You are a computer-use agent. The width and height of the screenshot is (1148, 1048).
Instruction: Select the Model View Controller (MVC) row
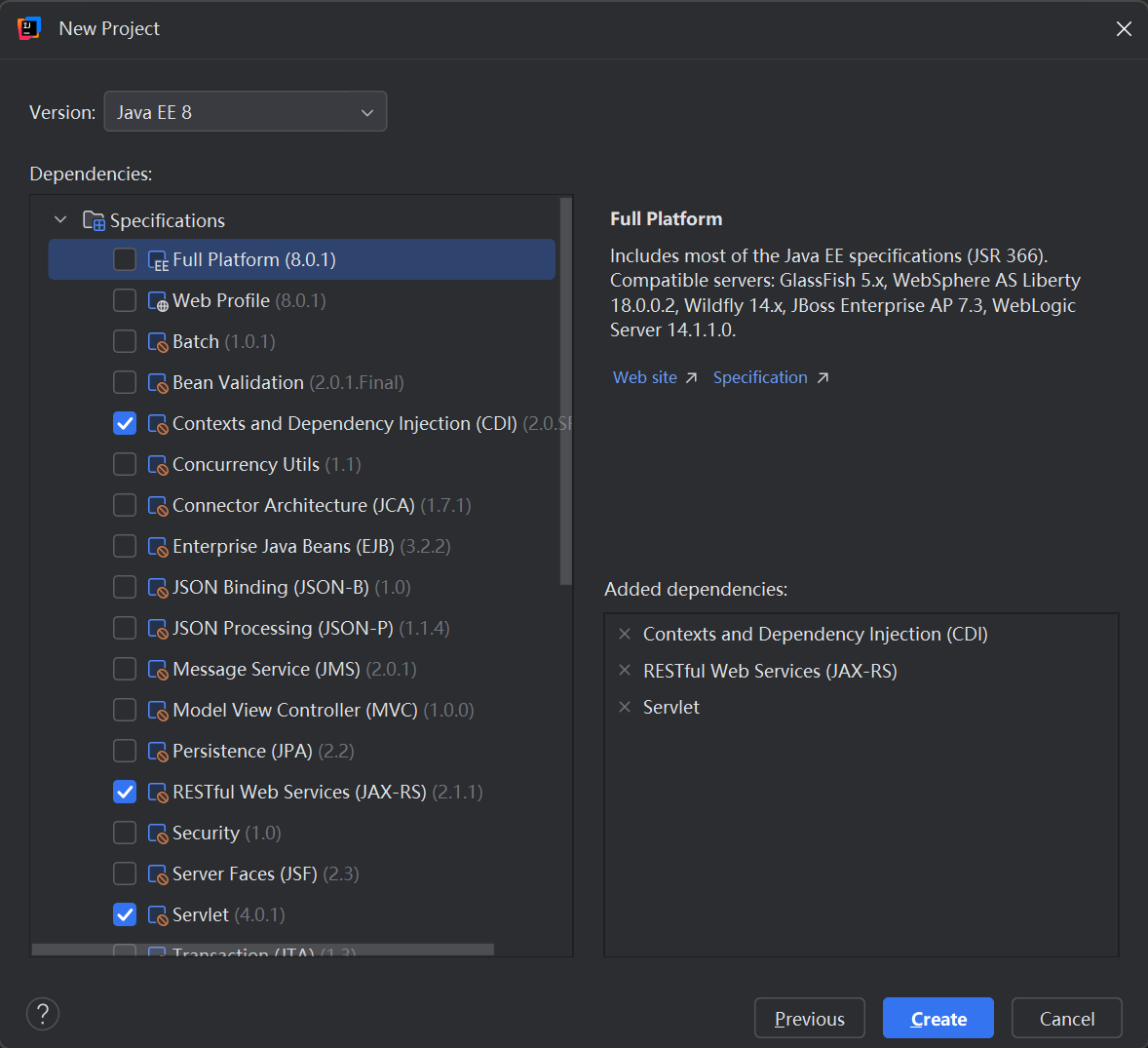point(302,711)
